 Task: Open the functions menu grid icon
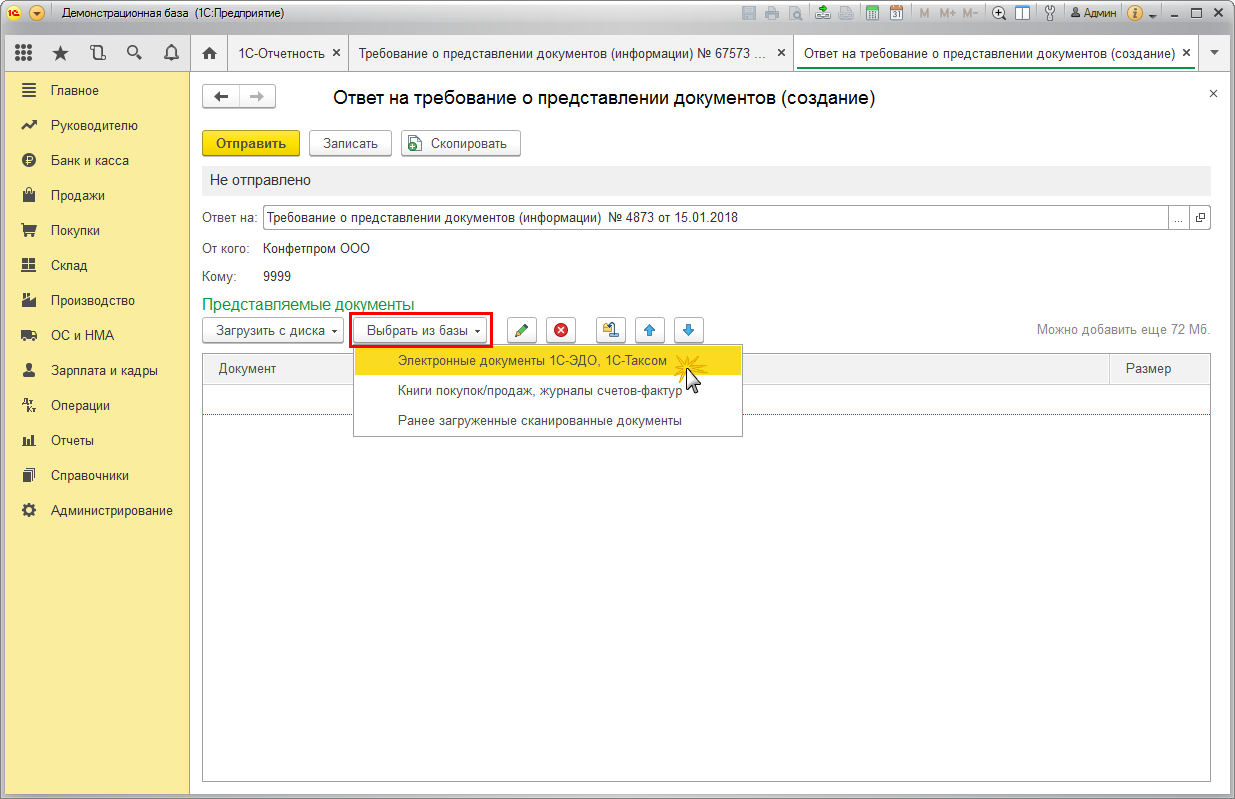pos(25,53)
